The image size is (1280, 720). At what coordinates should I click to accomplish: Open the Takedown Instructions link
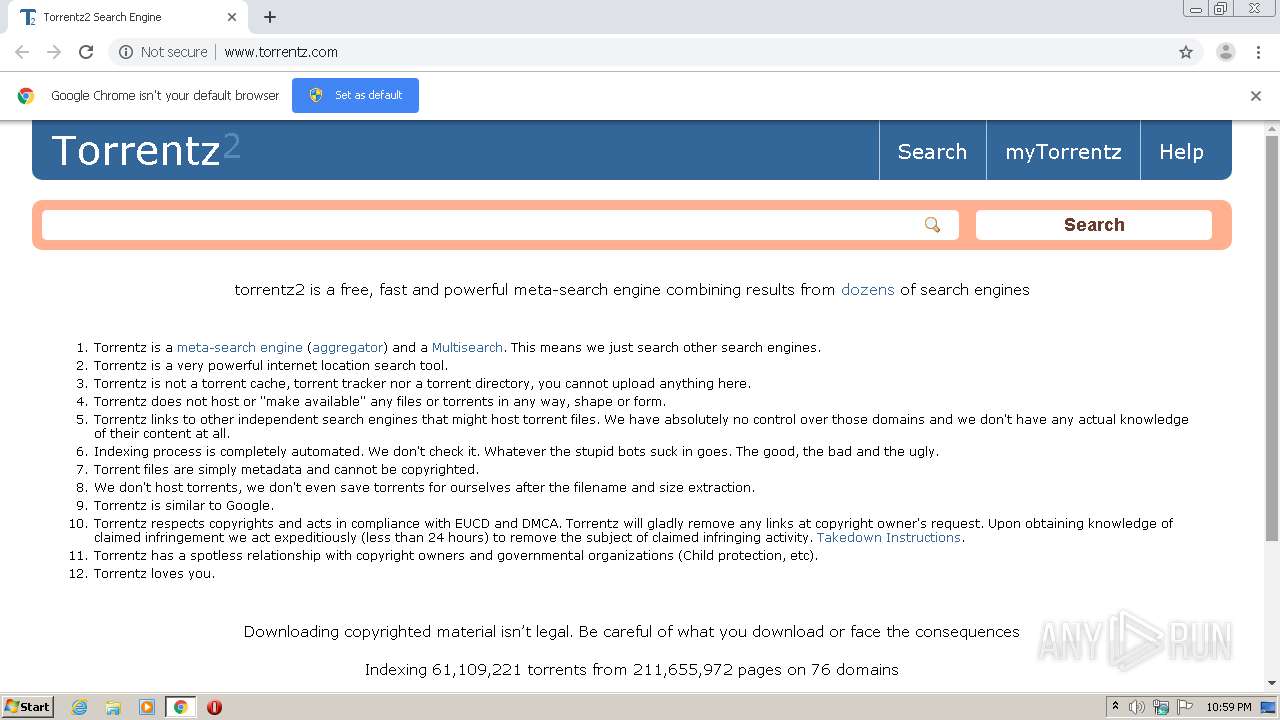click(889, 538)
